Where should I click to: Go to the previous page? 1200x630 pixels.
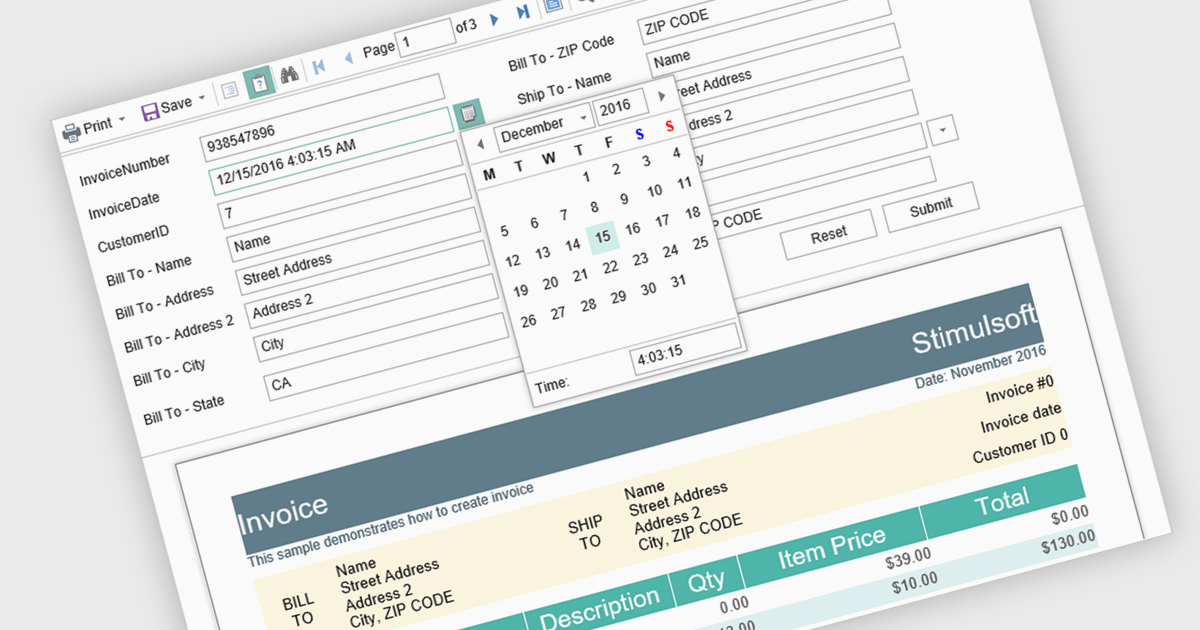point(348,58)
